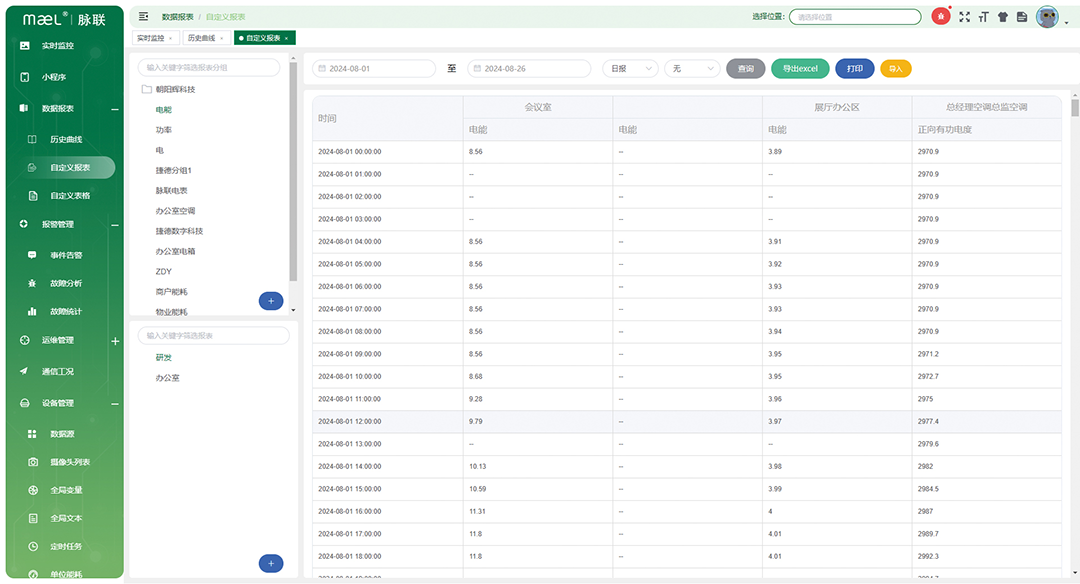Click the shirt-shaped theme icon

pyautogui.click(x=1003, y=17)
